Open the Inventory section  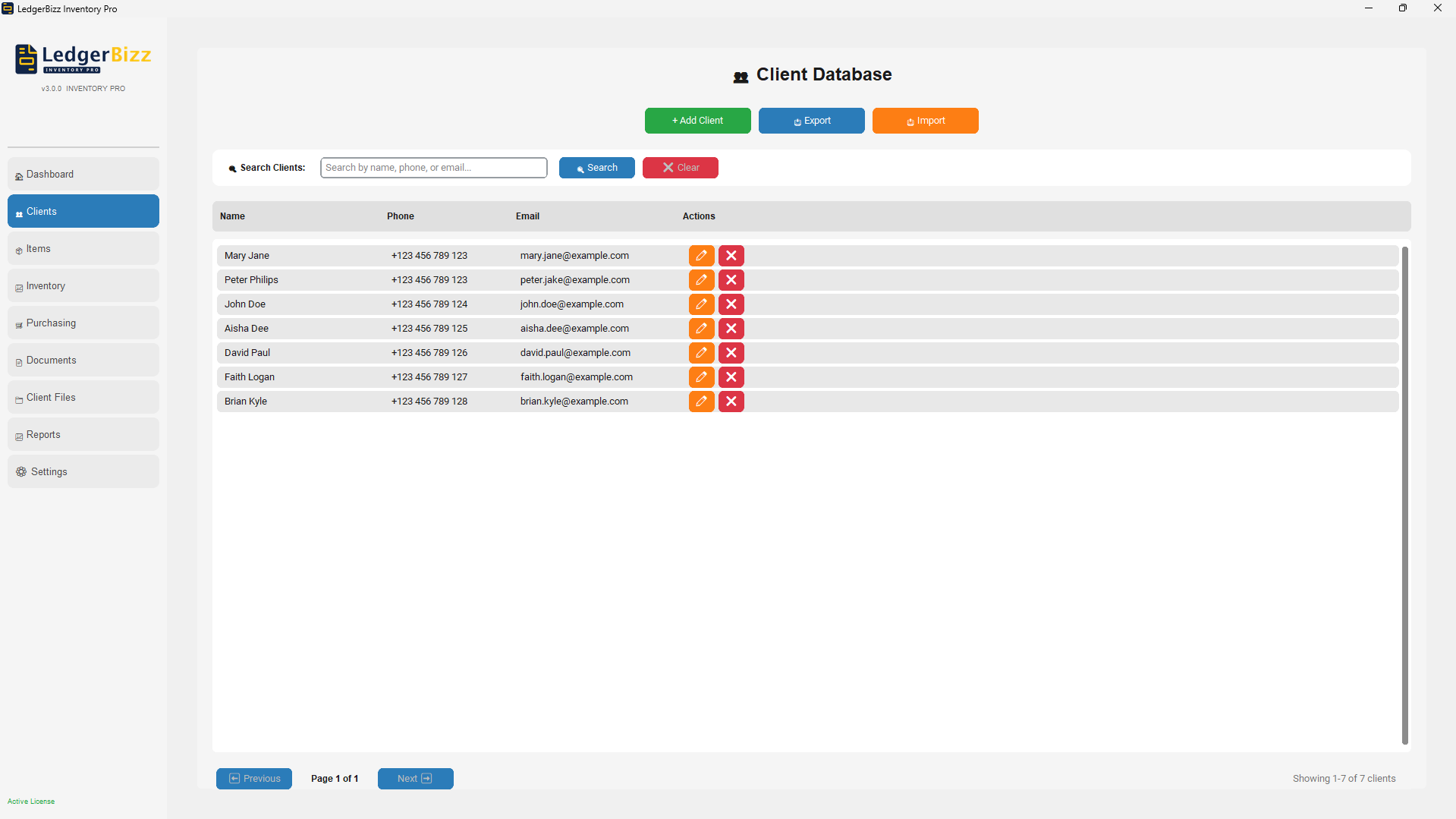(x=83, y=286)
